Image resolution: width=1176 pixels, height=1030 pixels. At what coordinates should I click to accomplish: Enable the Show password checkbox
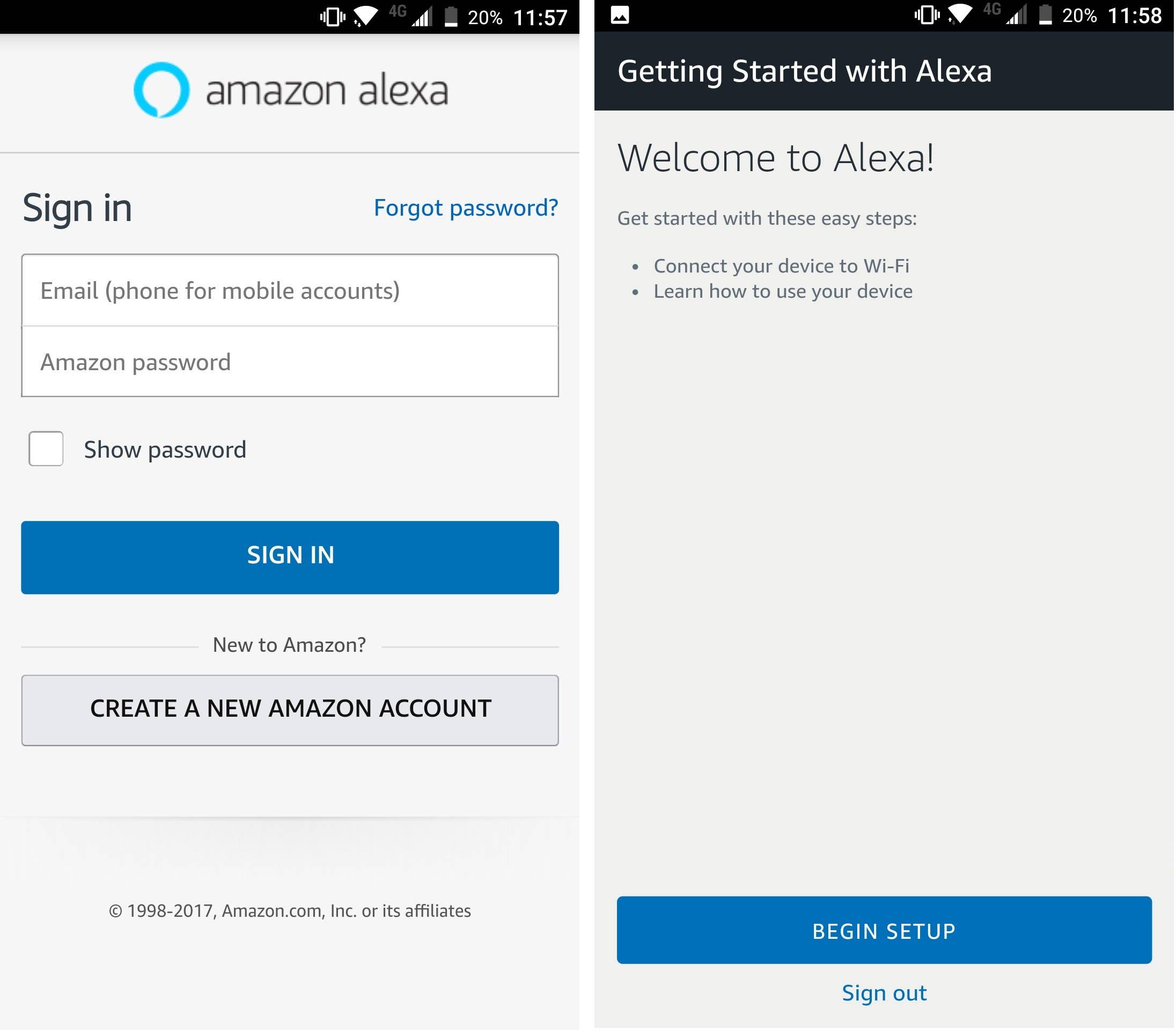click(x=46, y=448)
